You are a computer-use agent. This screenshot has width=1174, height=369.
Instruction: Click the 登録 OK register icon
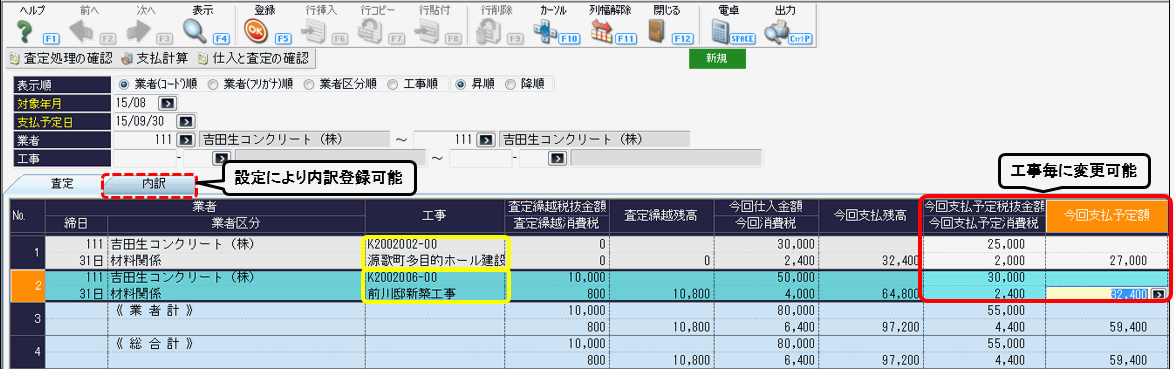pos(257,31)
